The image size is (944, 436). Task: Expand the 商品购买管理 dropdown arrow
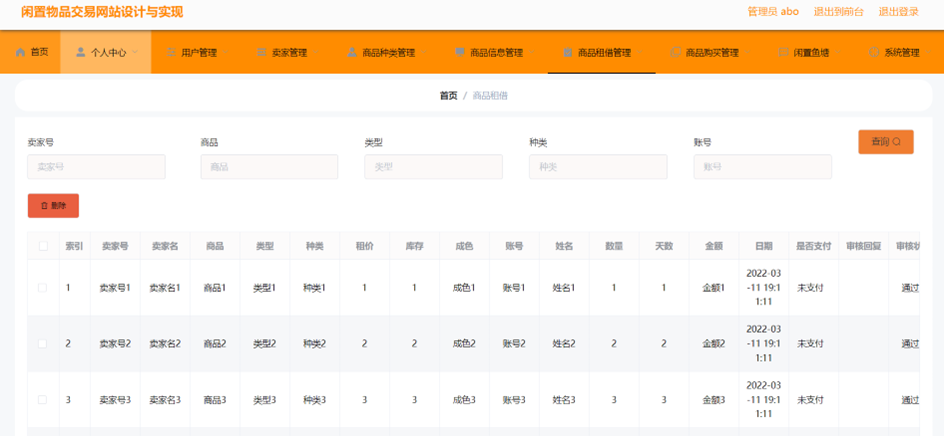pyautogui.click(x=748, y=52)
